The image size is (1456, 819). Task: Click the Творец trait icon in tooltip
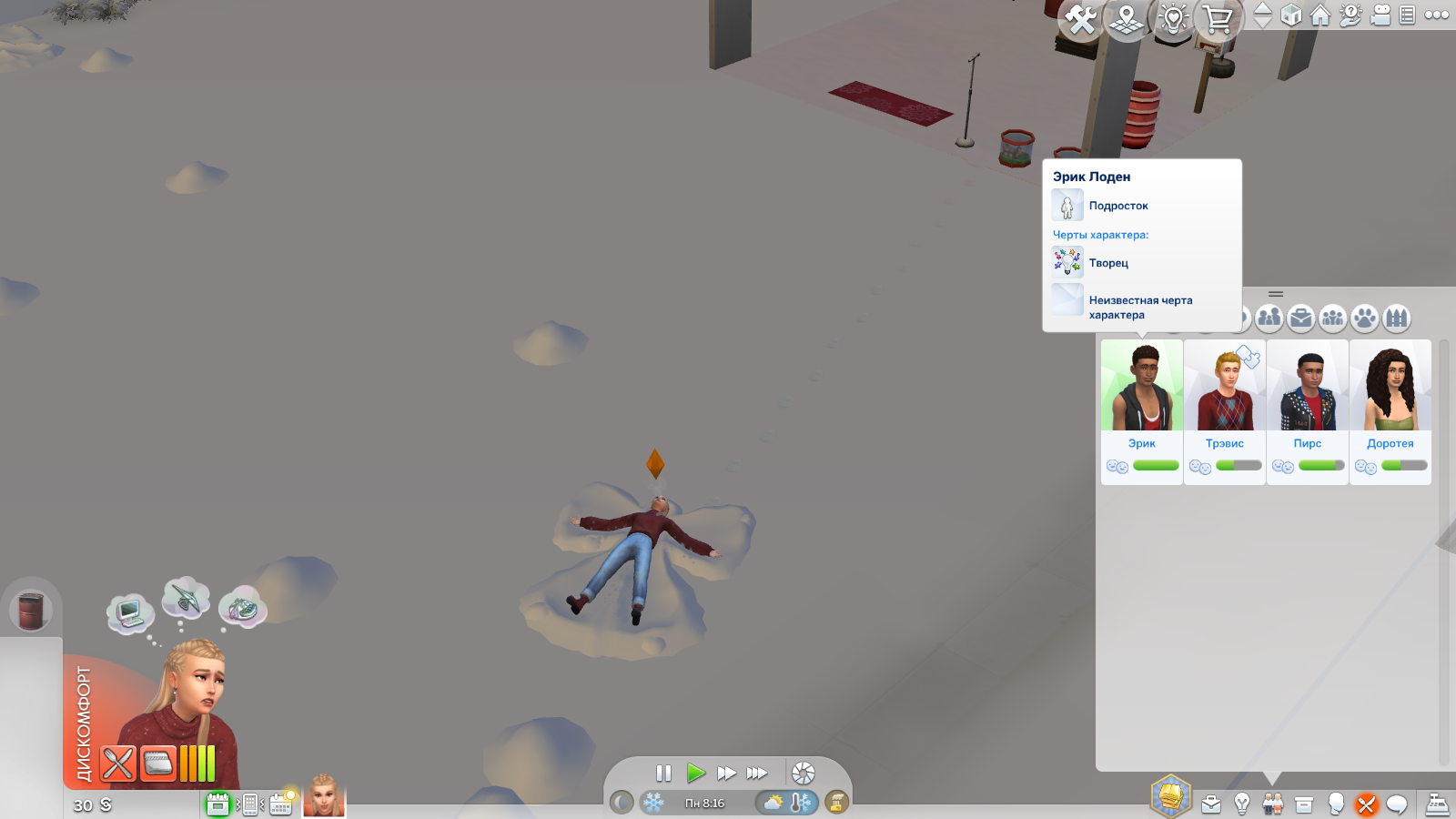[1067, 262]
